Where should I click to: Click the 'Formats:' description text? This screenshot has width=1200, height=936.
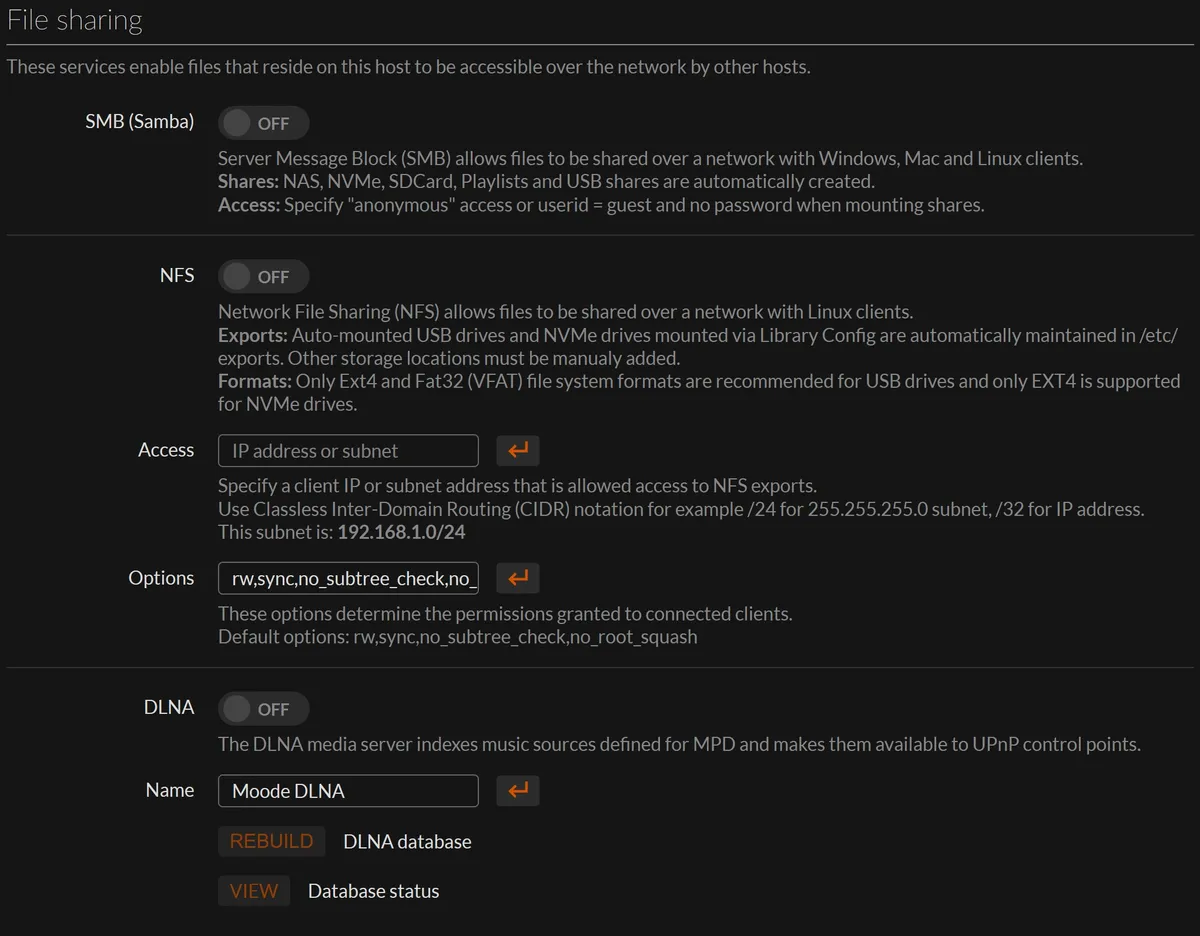(x=699, y=392)
